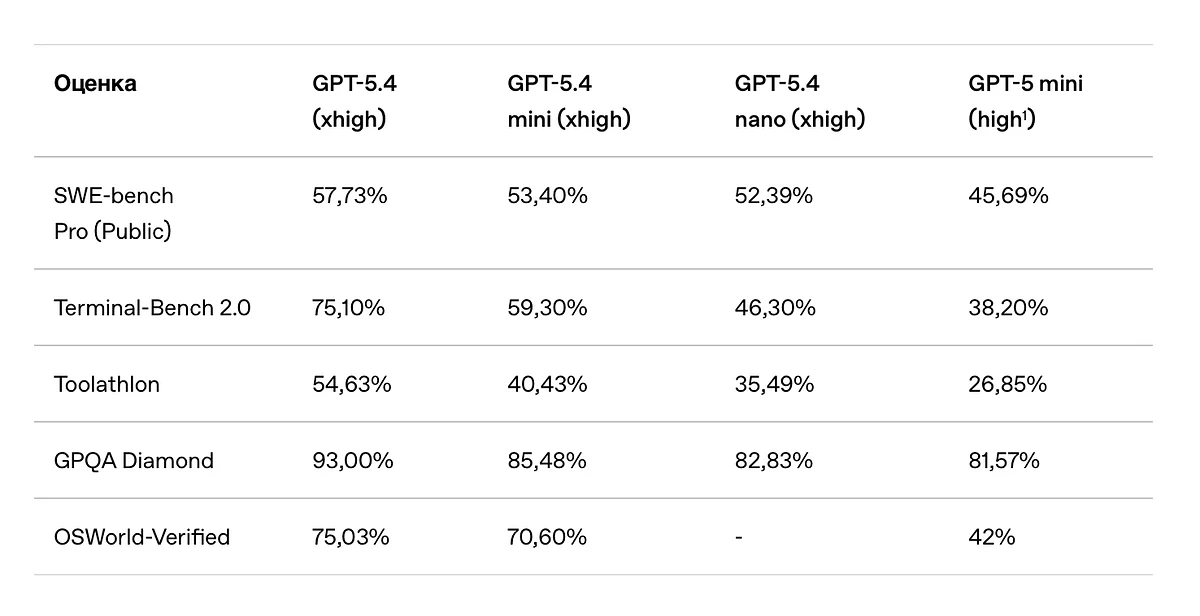Click the OSWorld-Verified row label
Screen dimensions: 1200x616
(x=142, y=537)
